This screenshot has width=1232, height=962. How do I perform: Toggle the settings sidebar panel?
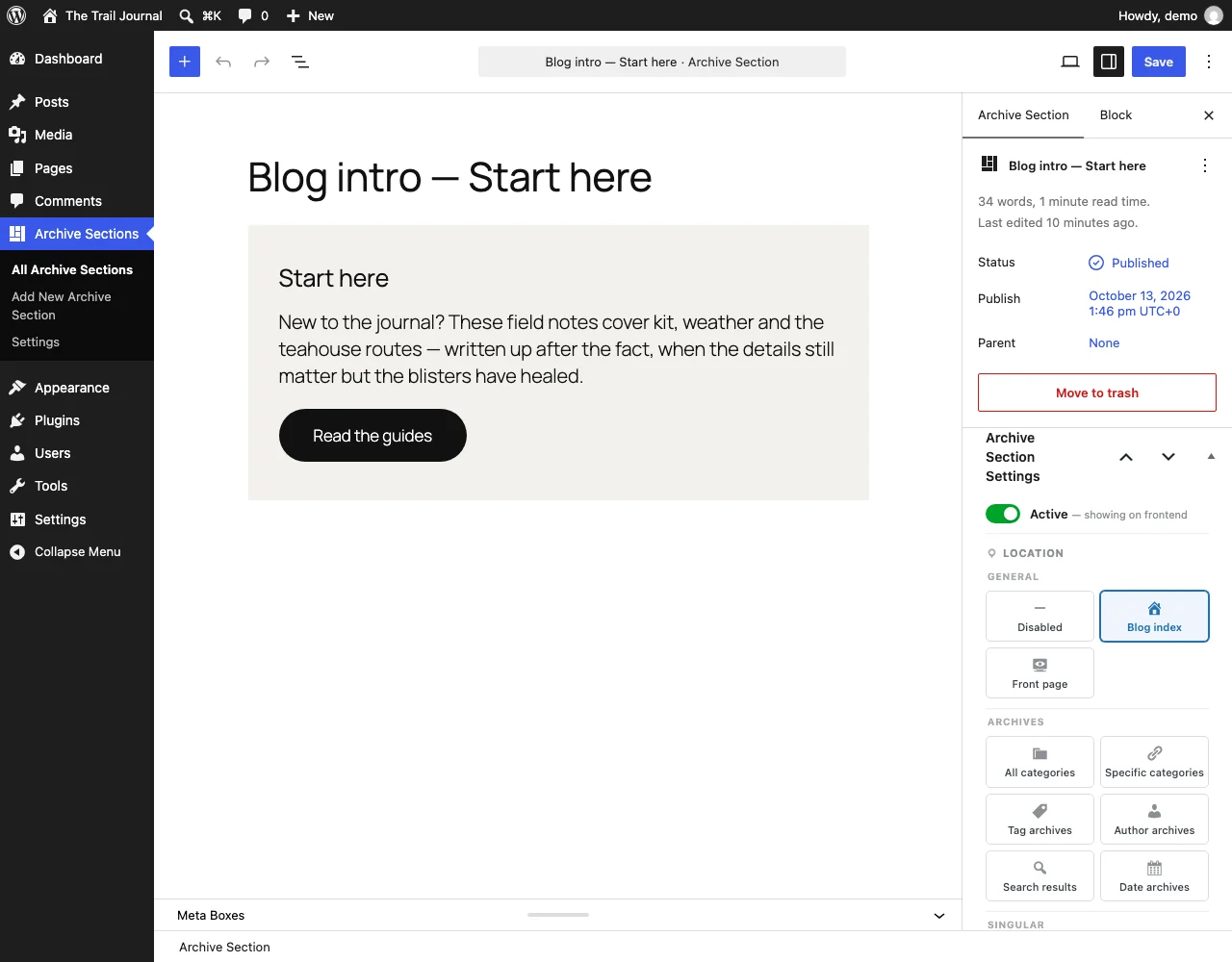[1109, 62]
